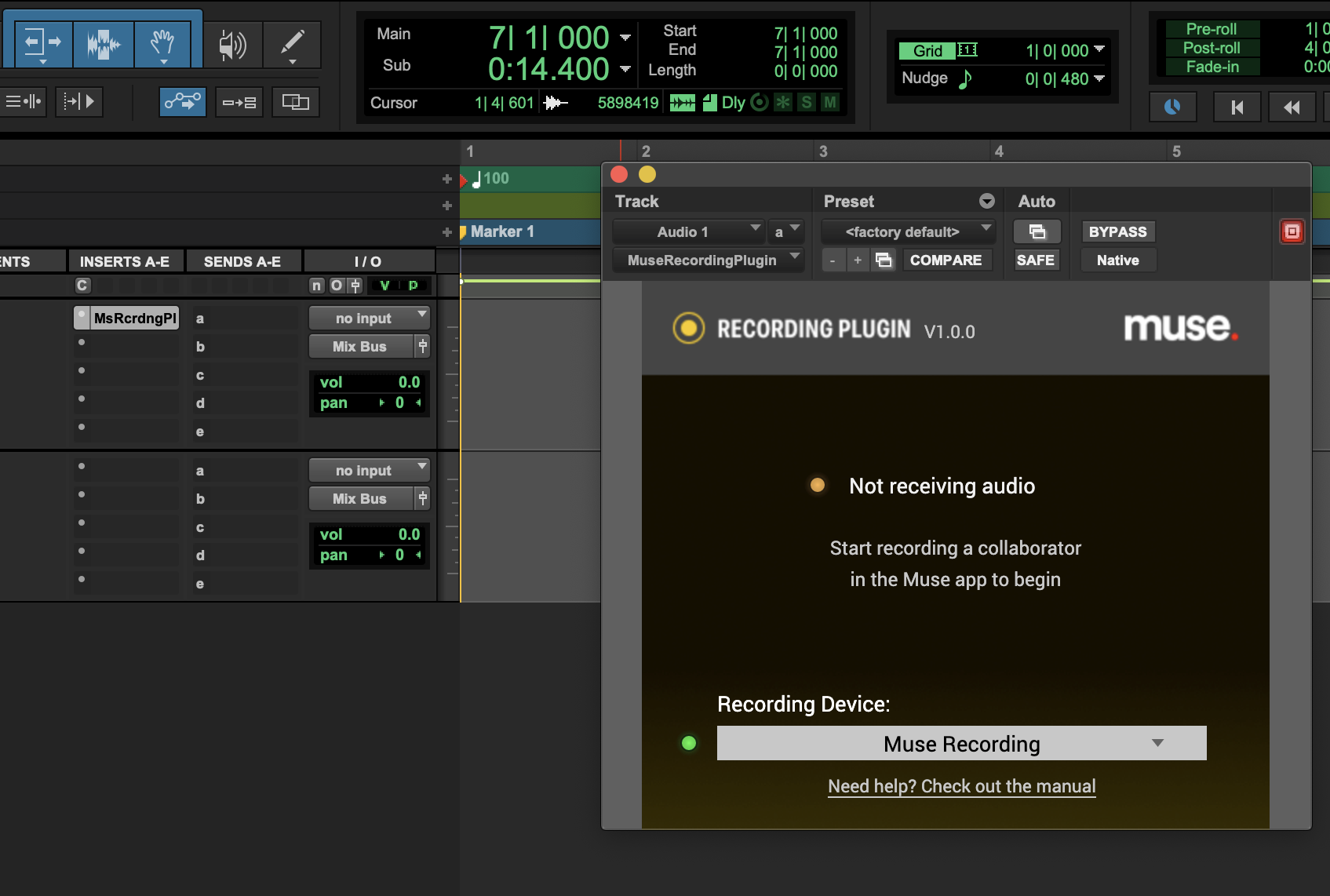Toggle the 'v' volume indicator in header

pos(384,286)
